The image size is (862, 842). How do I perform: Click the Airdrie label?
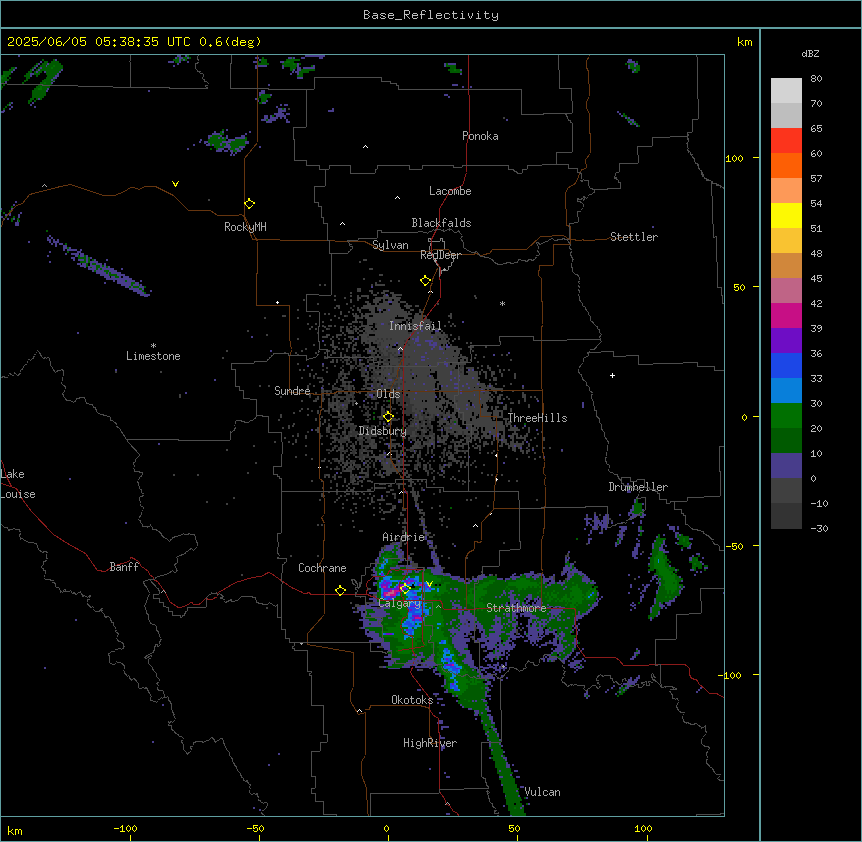[404, 537]
